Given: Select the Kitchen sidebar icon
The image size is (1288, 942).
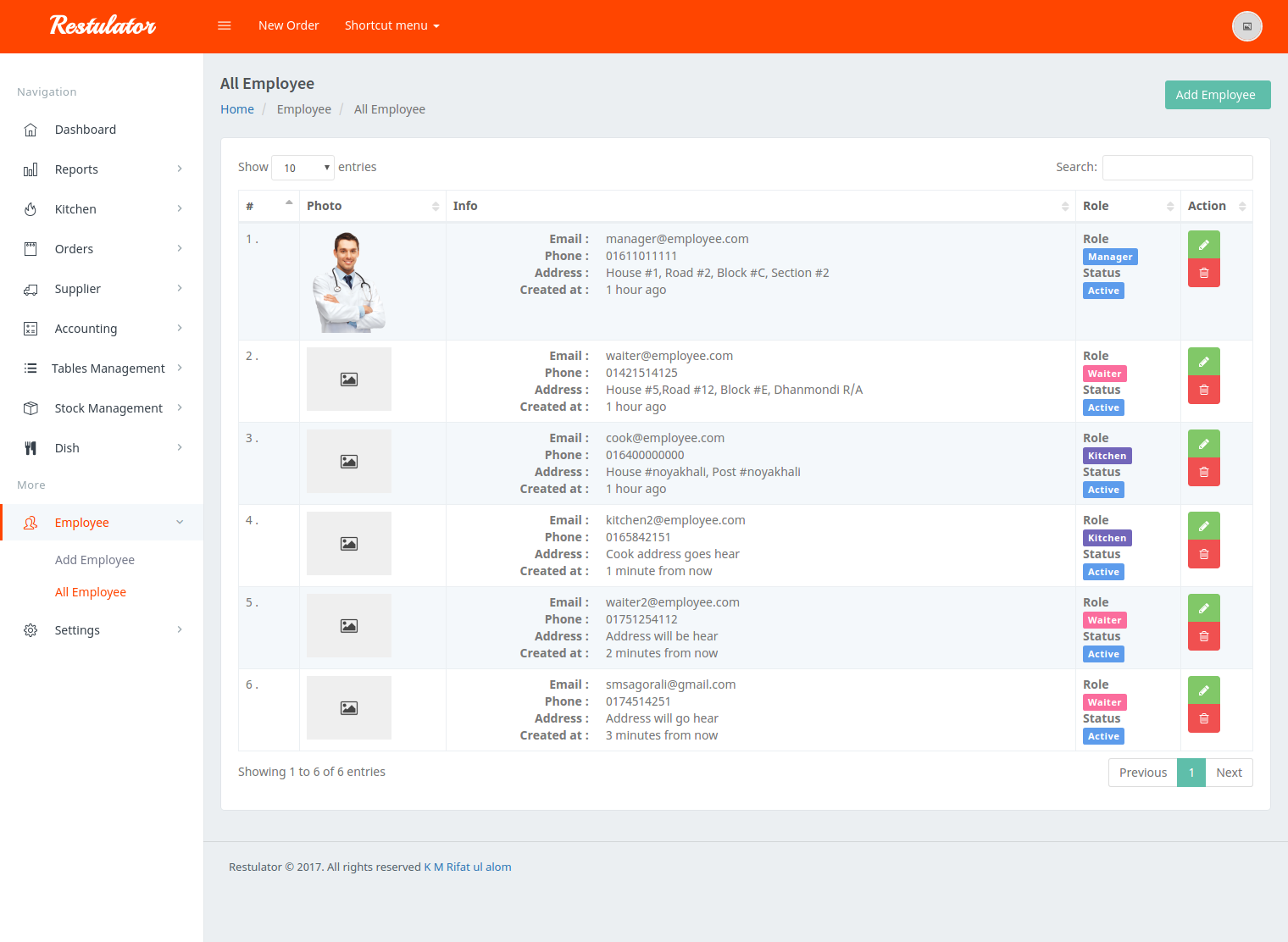Looking at the screenshot, I should pyautogui.click(x=31, y=208).
